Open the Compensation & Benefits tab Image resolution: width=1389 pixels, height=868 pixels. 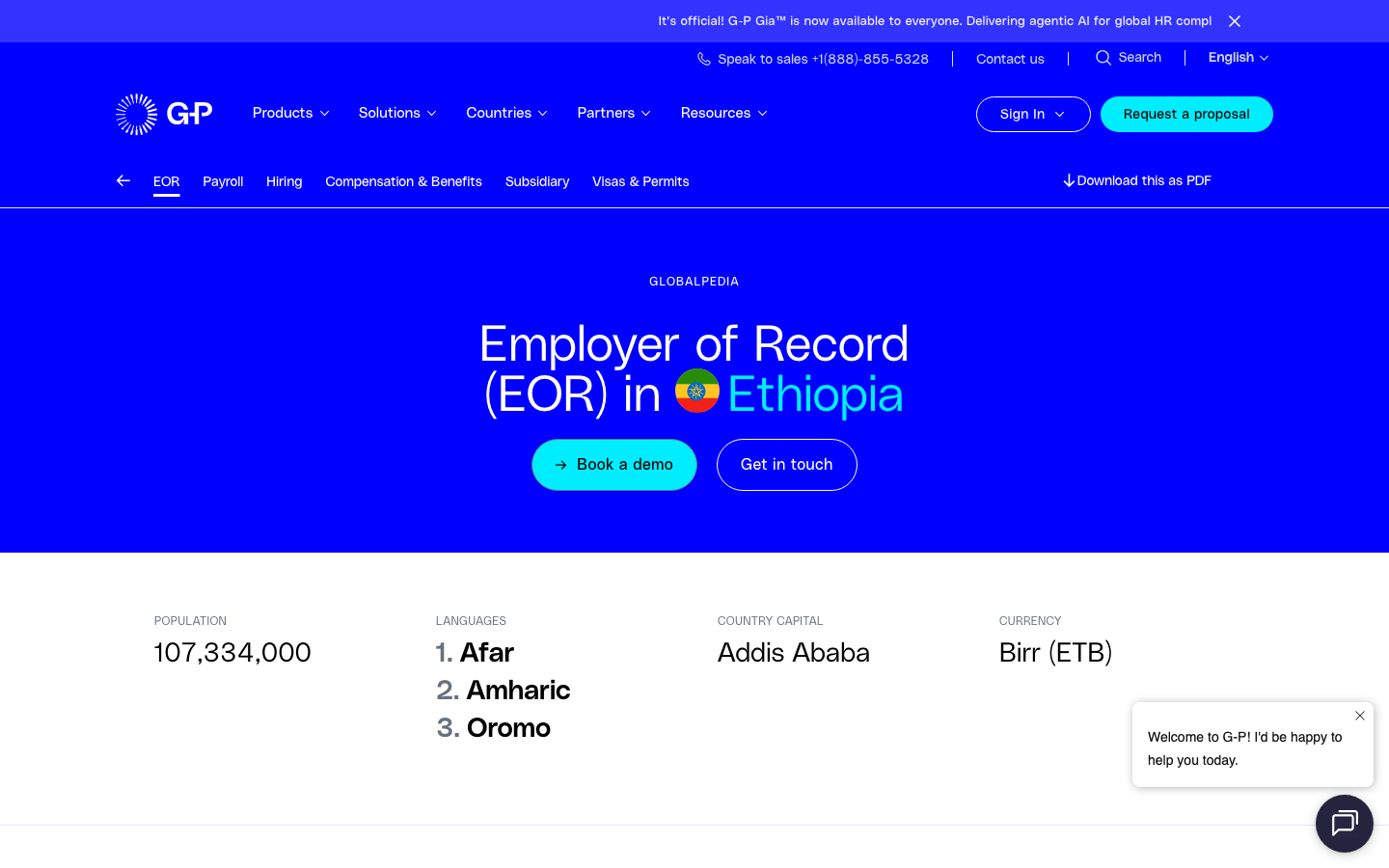click(404, 181)
